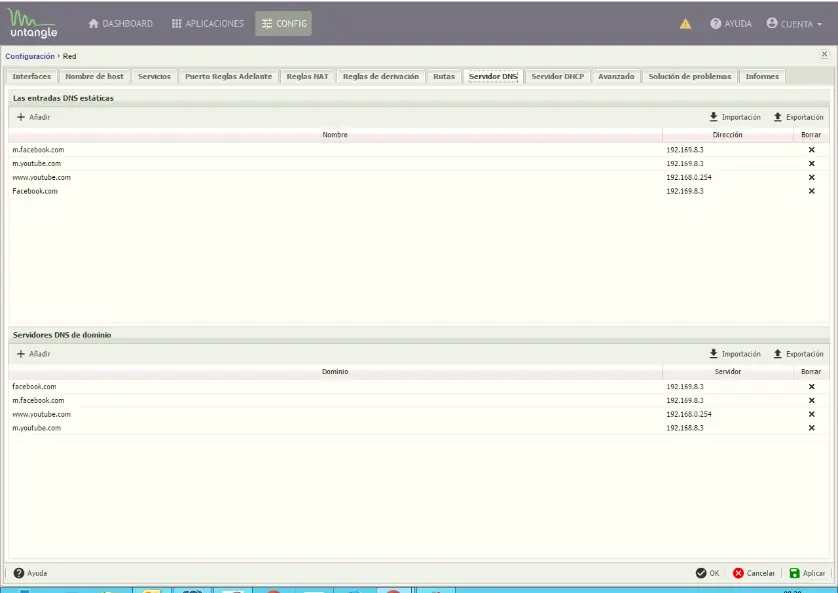This screenshot has height=593, width=838.
Task: Sort static entries by Dirección column
Action: tap(727, 135)
